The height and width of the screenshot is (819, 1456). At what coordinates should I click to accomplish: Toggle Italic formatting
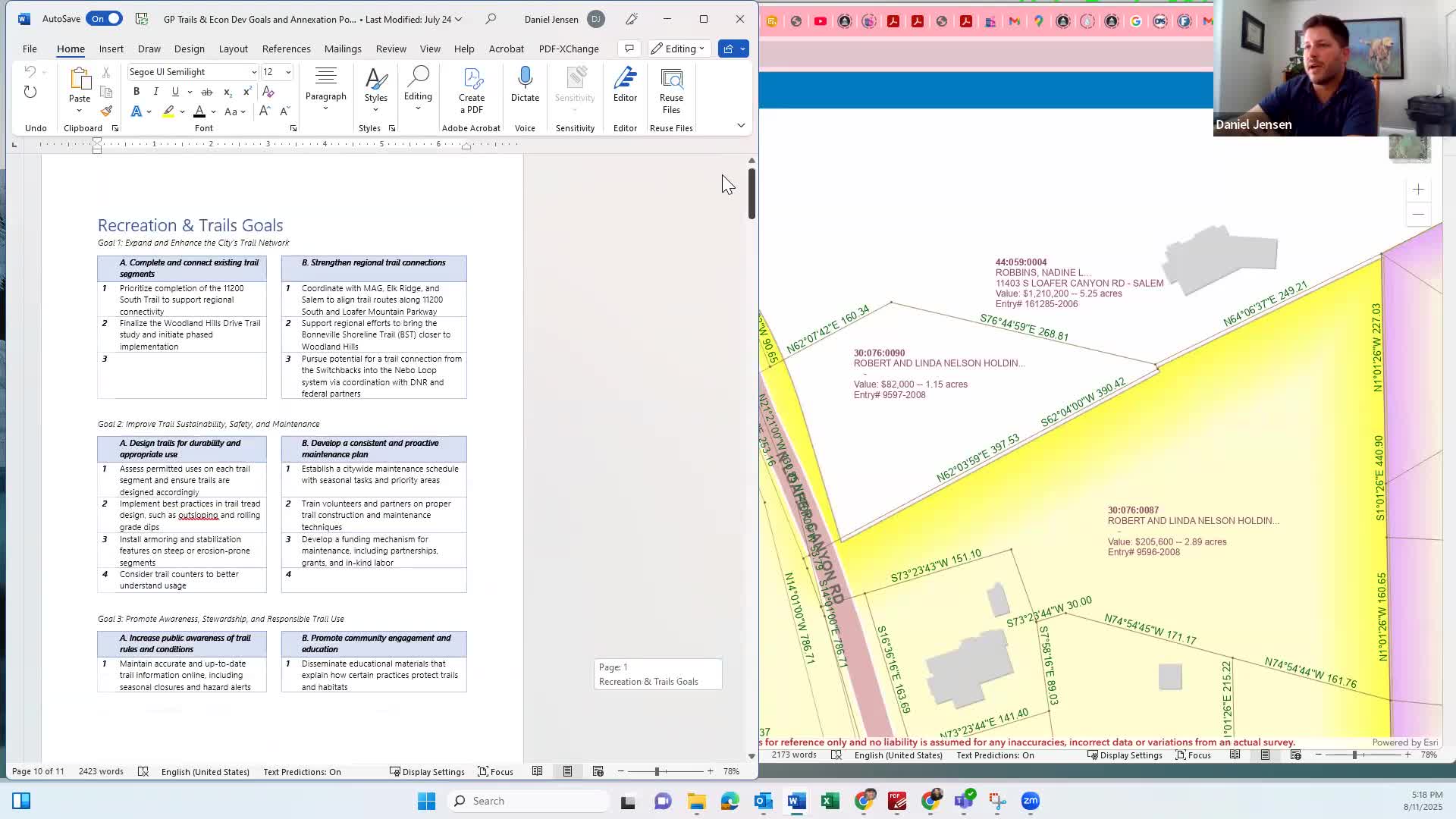(156, 92)
